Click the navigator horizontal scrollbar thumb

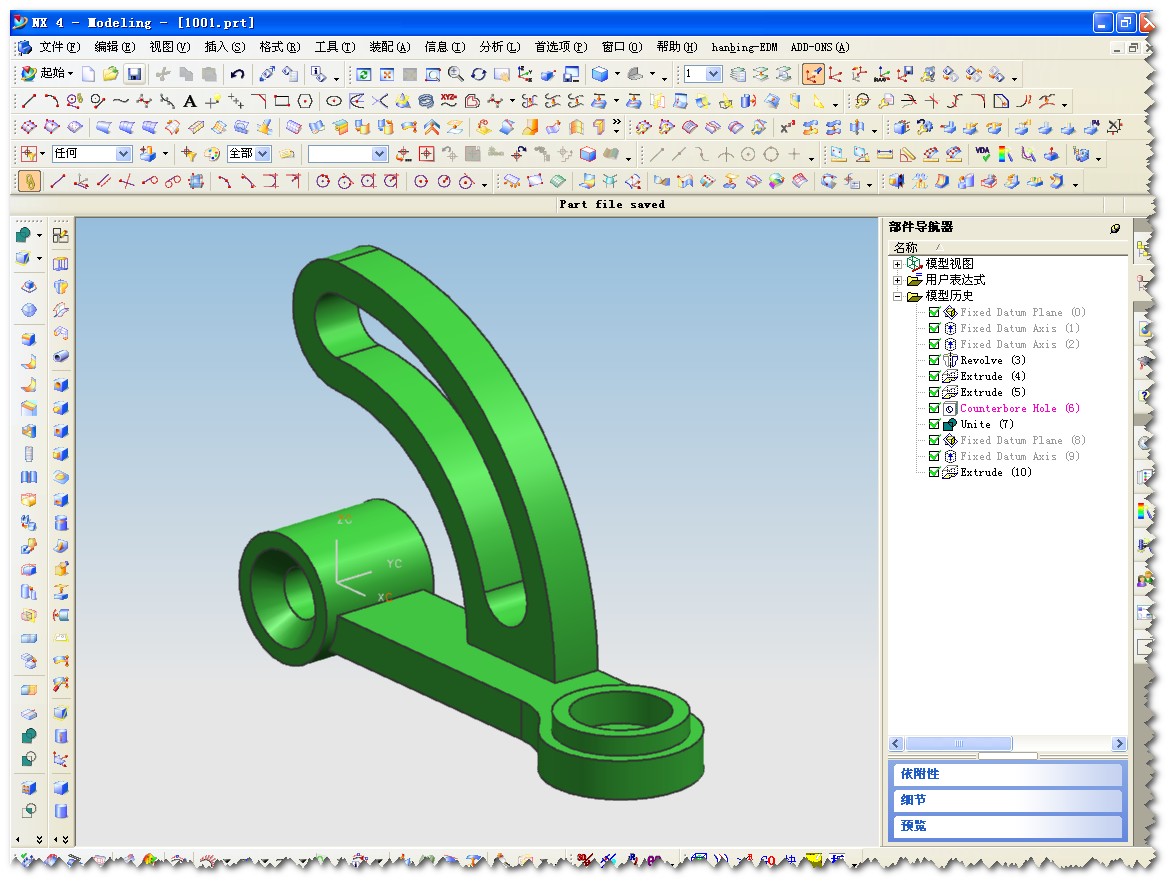coord(959,744)
